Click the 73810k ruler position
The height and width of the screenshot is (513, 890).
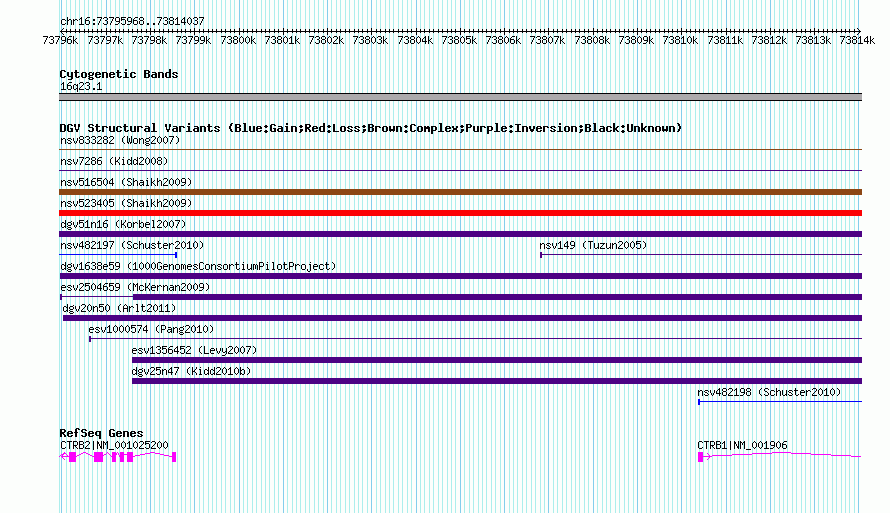click(680, 40)
